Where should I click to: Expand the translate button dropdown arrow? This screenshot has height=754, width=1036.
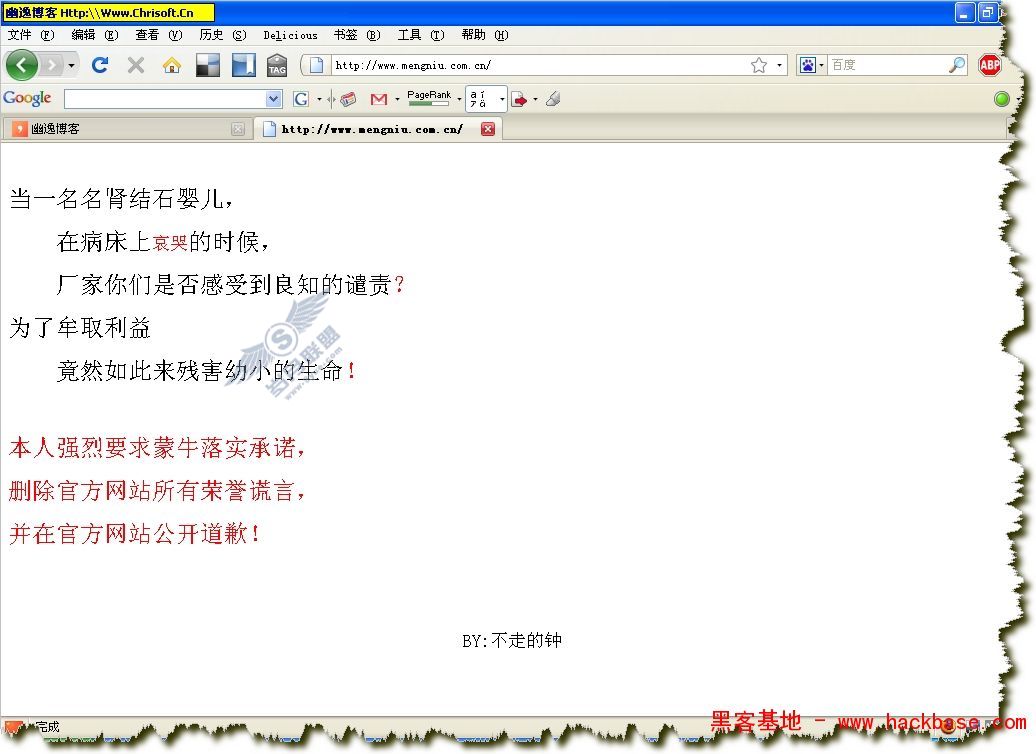pos(502,99)
